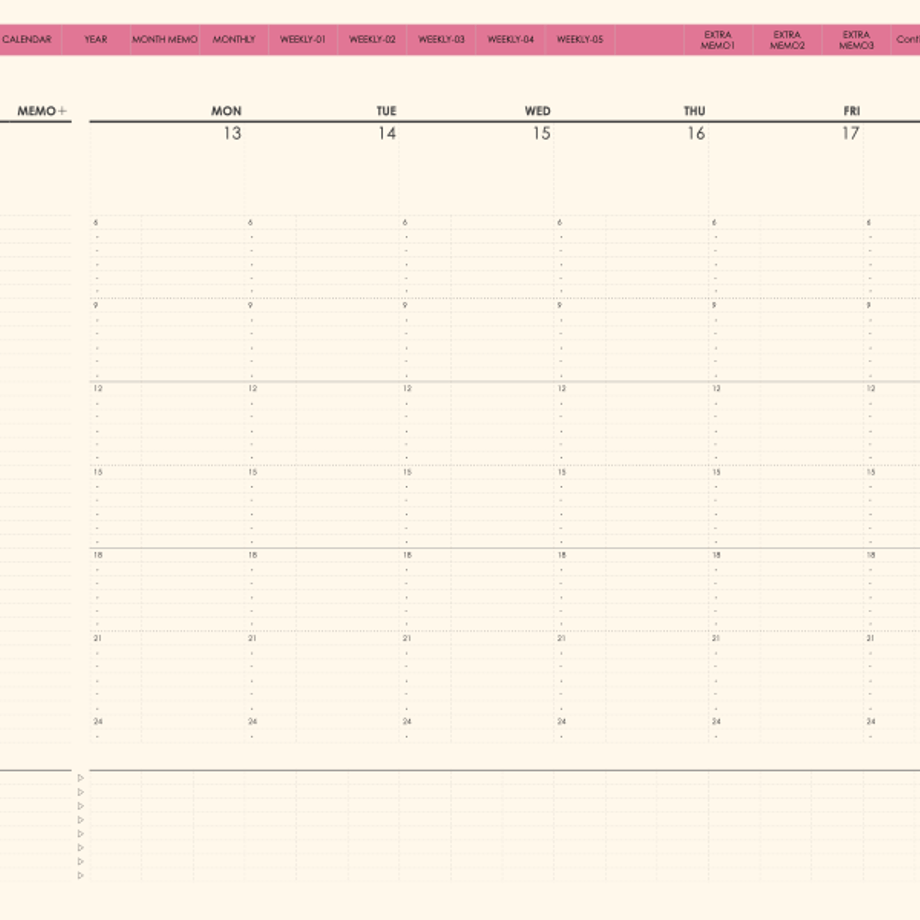Select date 14 under TUE

tap(387, 133)
